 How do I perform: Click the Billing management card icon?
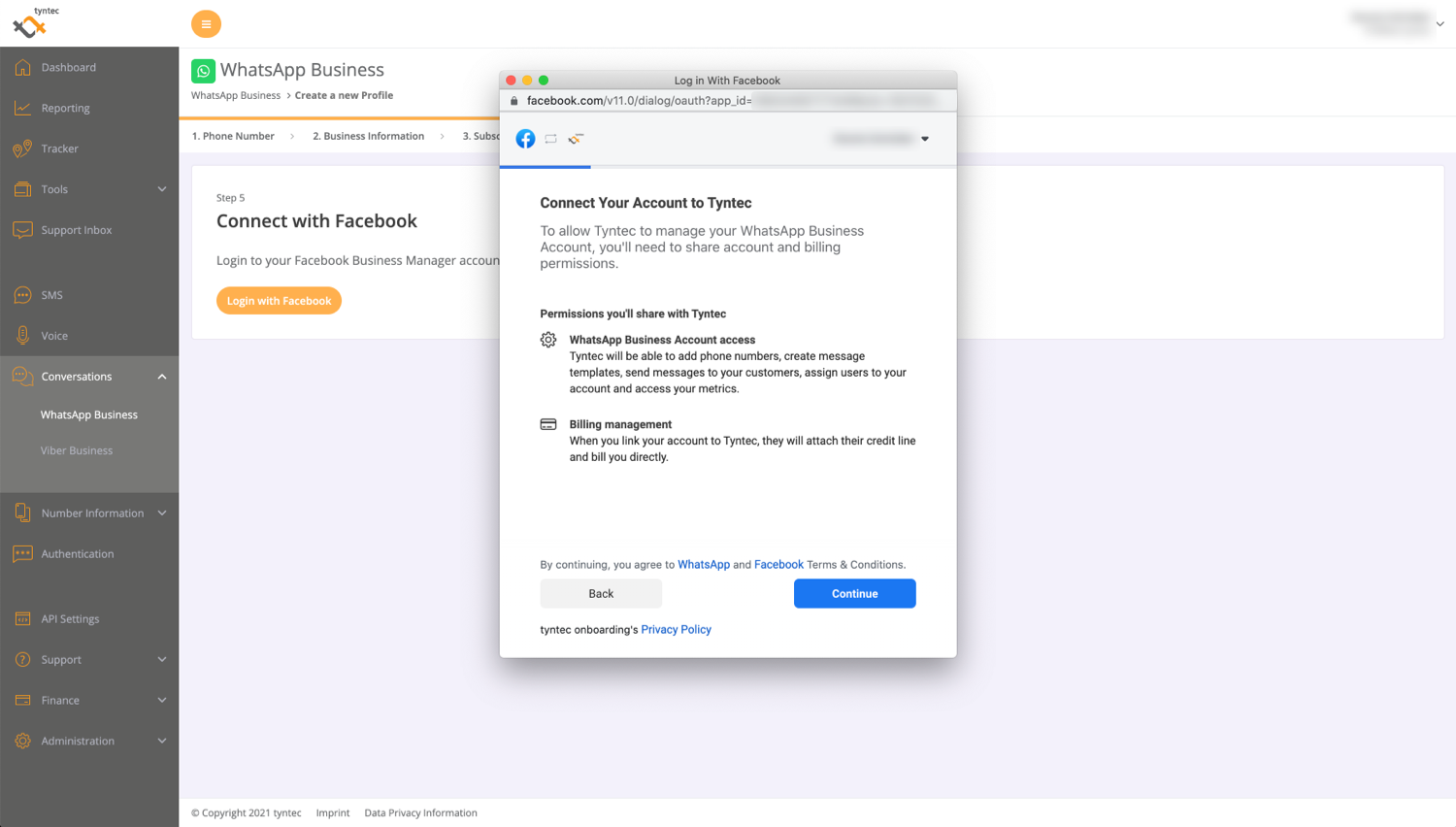(x=548, y=424)
